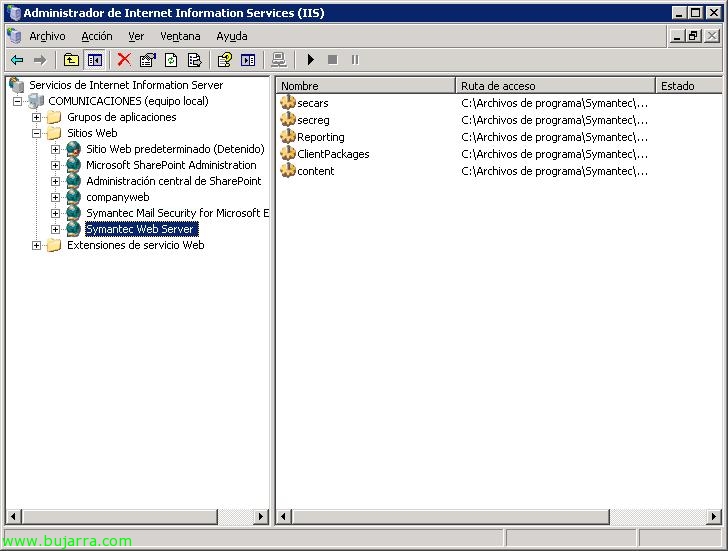Start the site with Play icon
This screenshot has width=728, height=551.
(311, 60)
